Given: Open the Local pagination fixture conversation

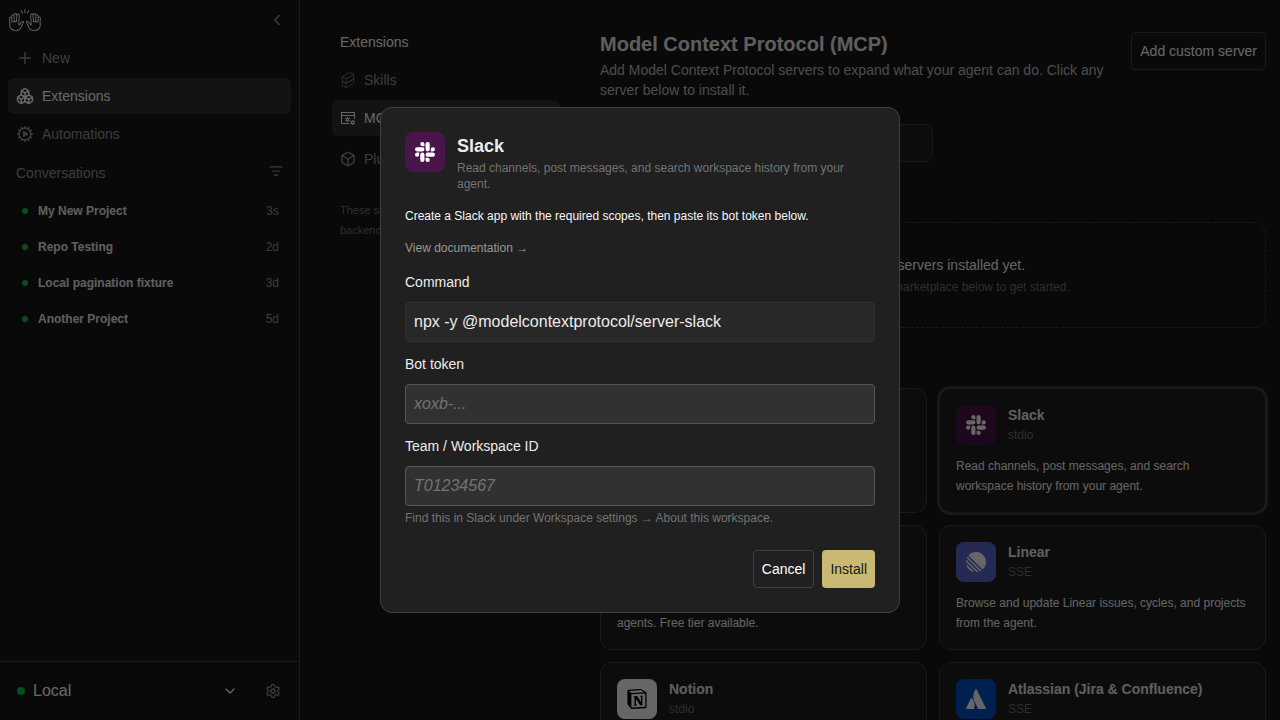Looking at the screenshot, I should pos(150,283).
